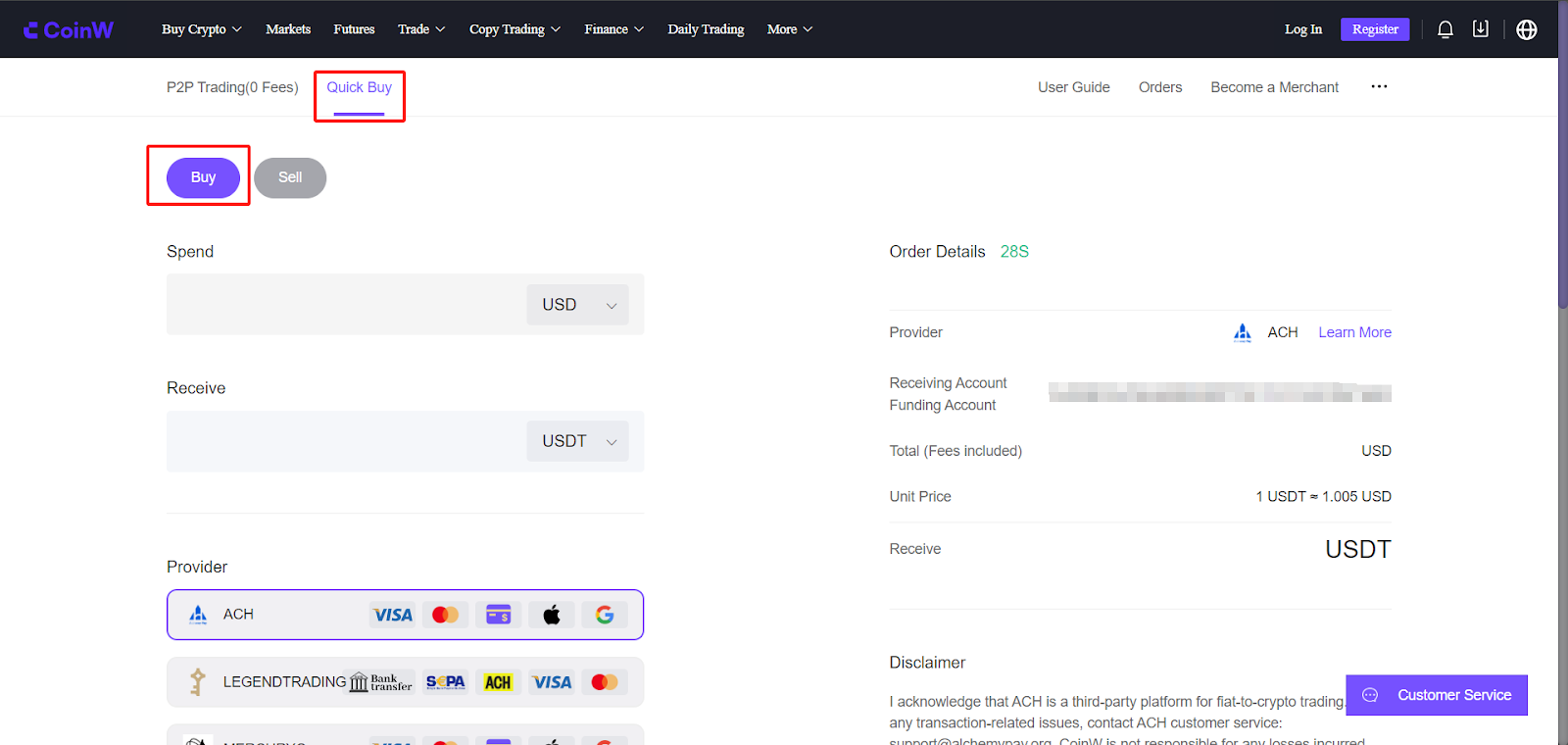
Task: Click the Disclaimer heading
Action: point(927,663)
